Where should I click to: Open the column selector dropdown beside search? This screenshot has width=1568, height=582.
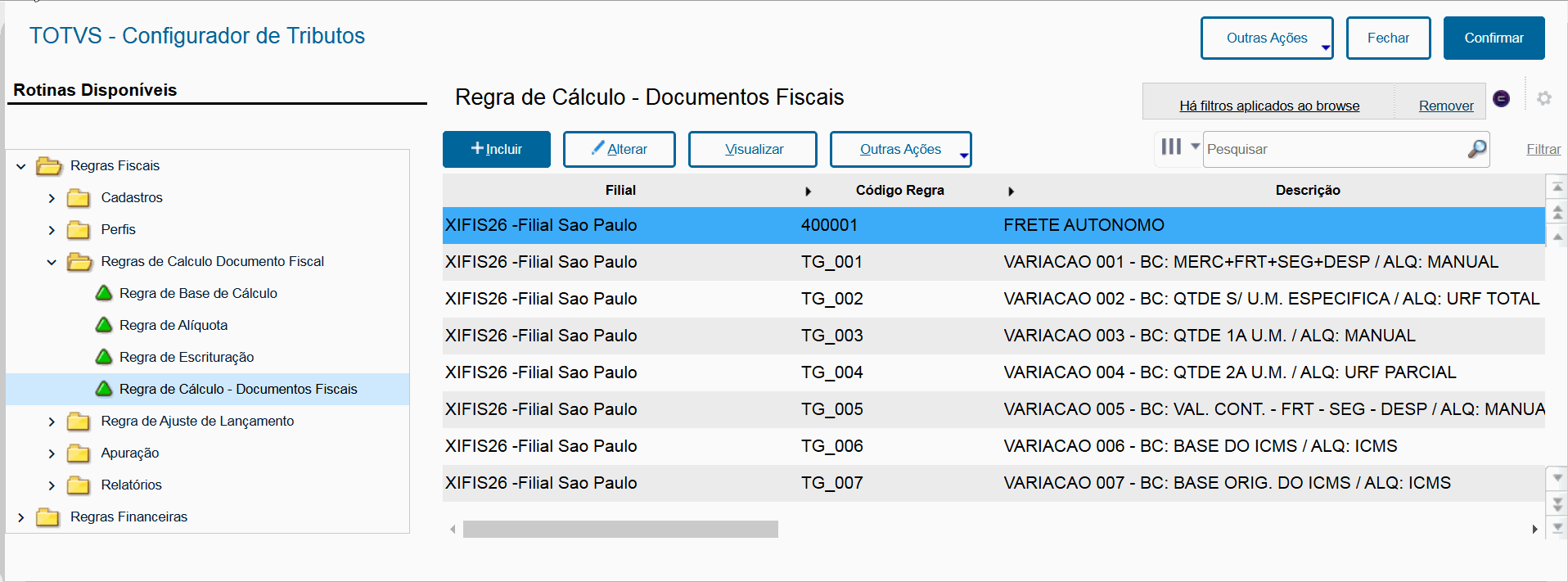[1178, 147]
